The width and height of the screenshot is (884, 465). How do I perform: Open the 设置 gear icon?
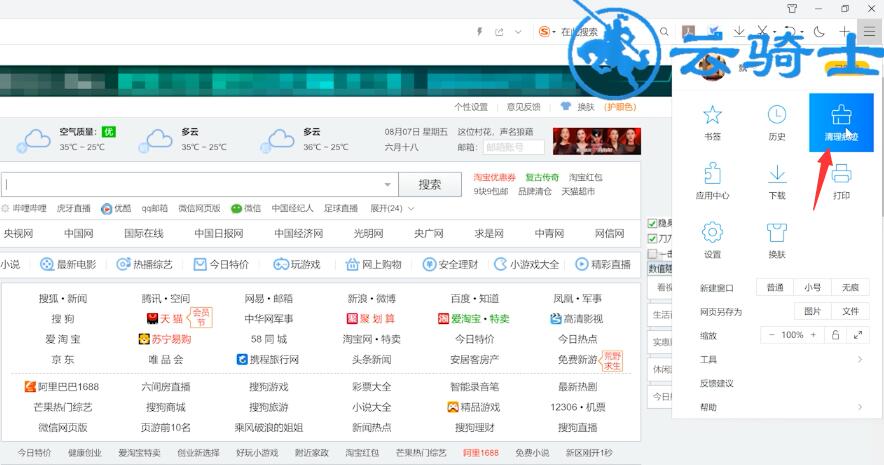[x=713, y=232]
